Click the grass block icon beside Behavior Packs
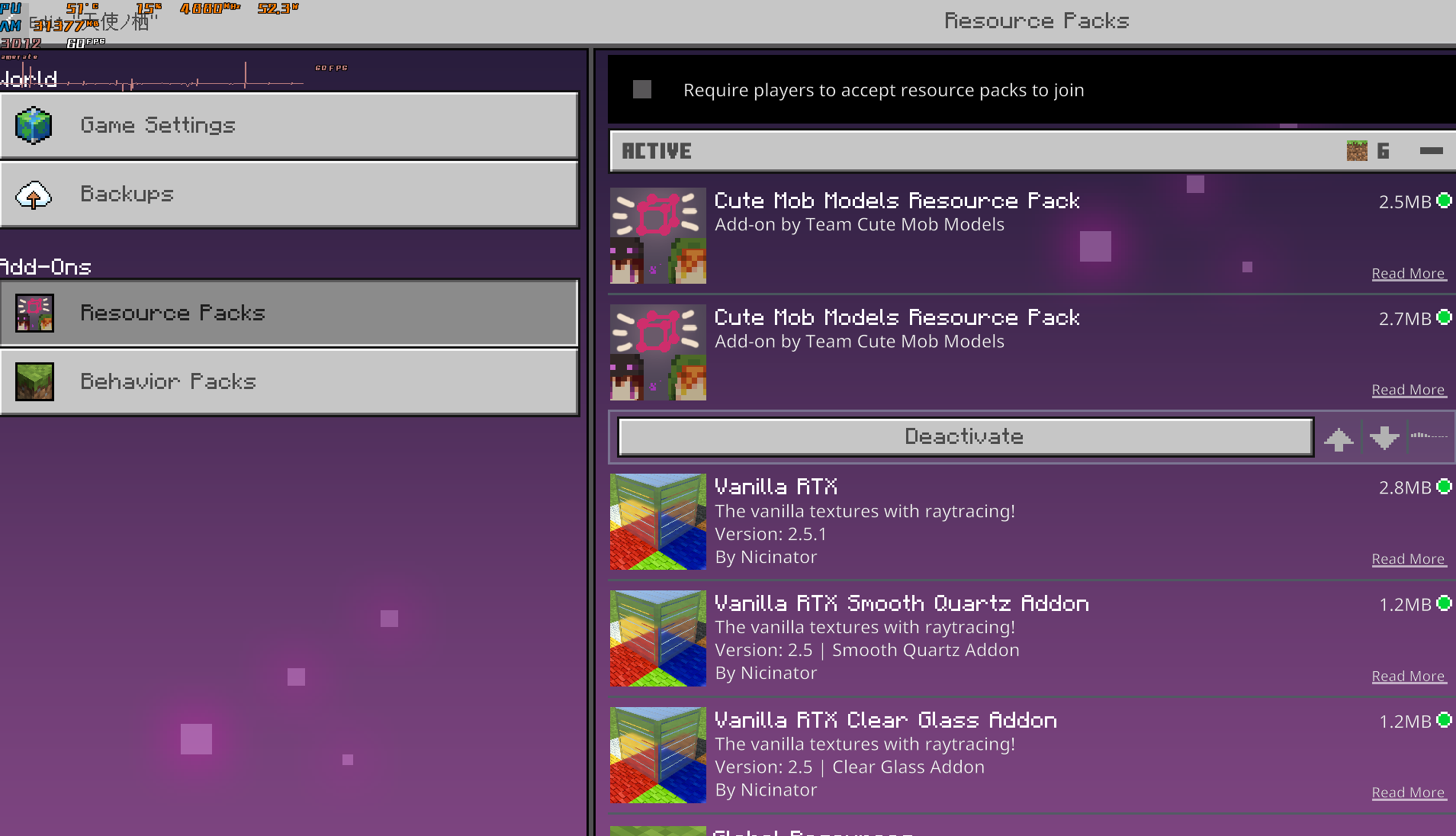1456x836 pixels. click(x=34, y=381)
